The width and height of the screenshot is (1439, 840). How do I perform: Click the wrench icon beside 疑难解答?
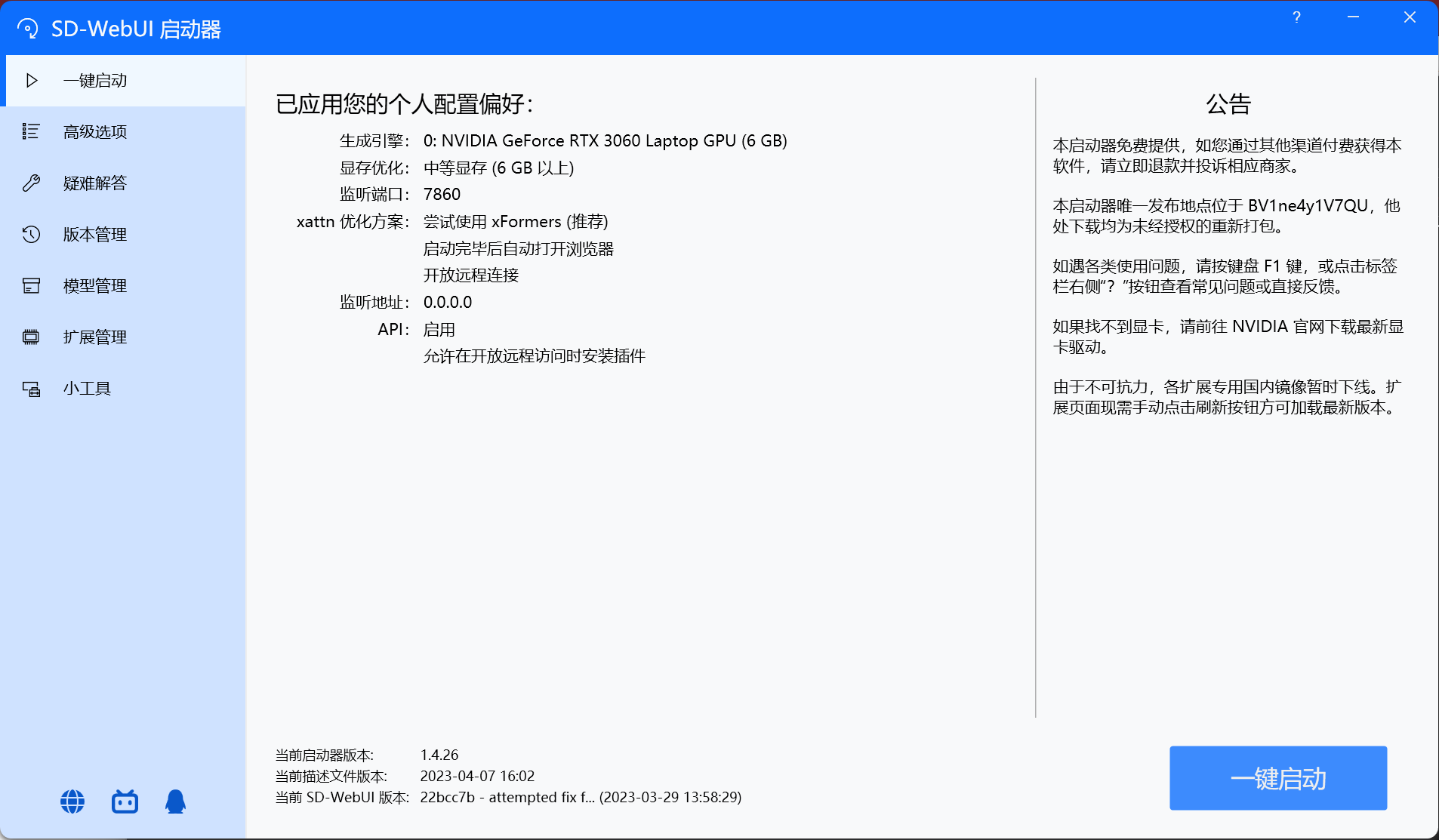pyautogui.click(x=31, y=183)
